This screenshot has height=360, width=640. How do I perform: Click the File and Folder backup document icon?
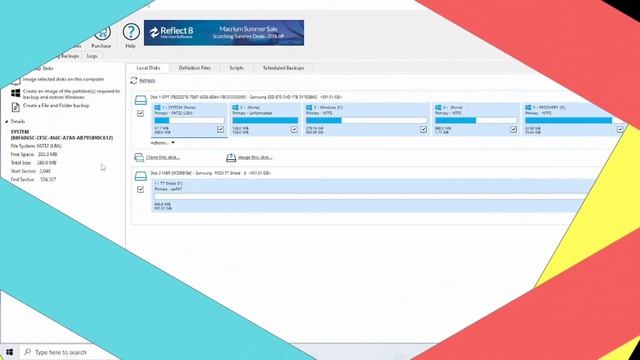click(x=16, y=107)
